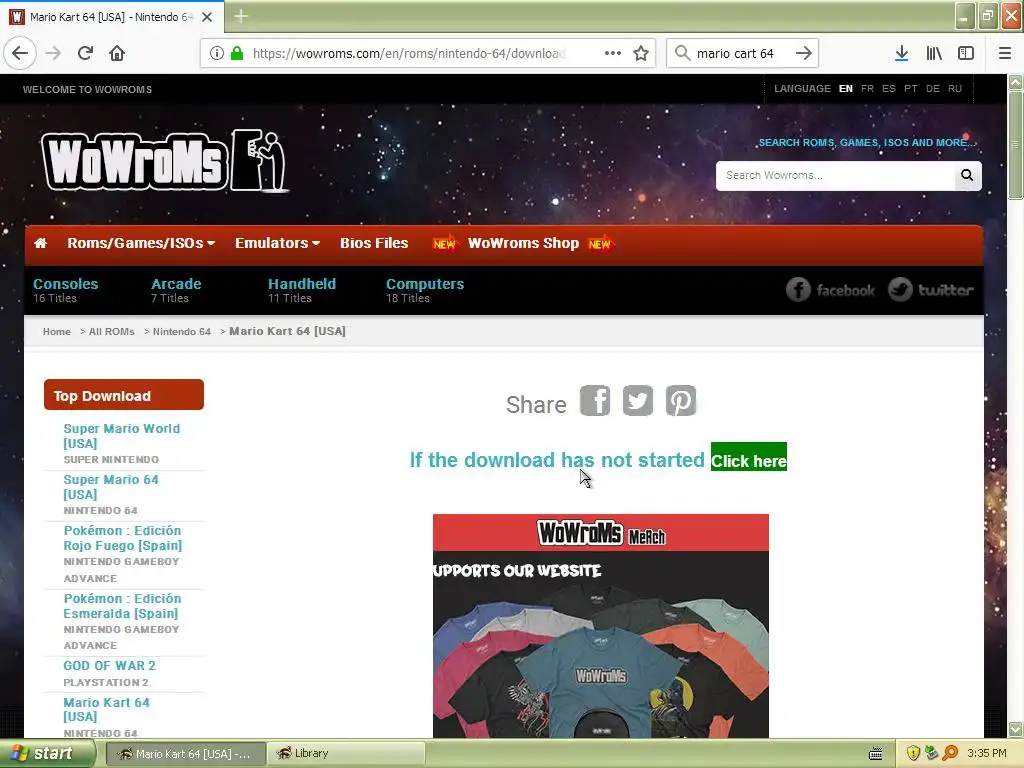
Task: Share on Twitter via the Share icon
Action: [x=638, y=400]
